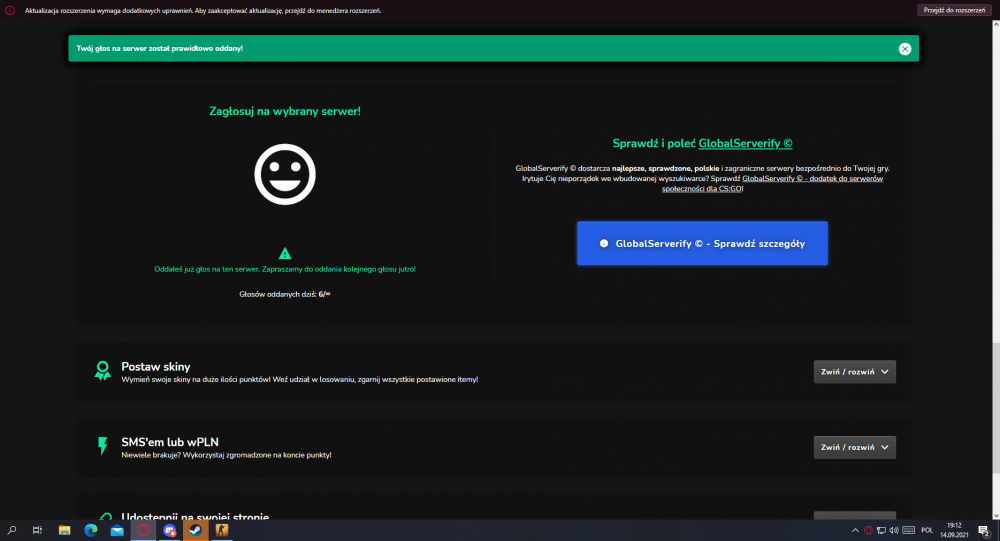1000x541 pixels.
Task: Click 'Głosów oddanych dziś' counter text
Action: point(284,294)
